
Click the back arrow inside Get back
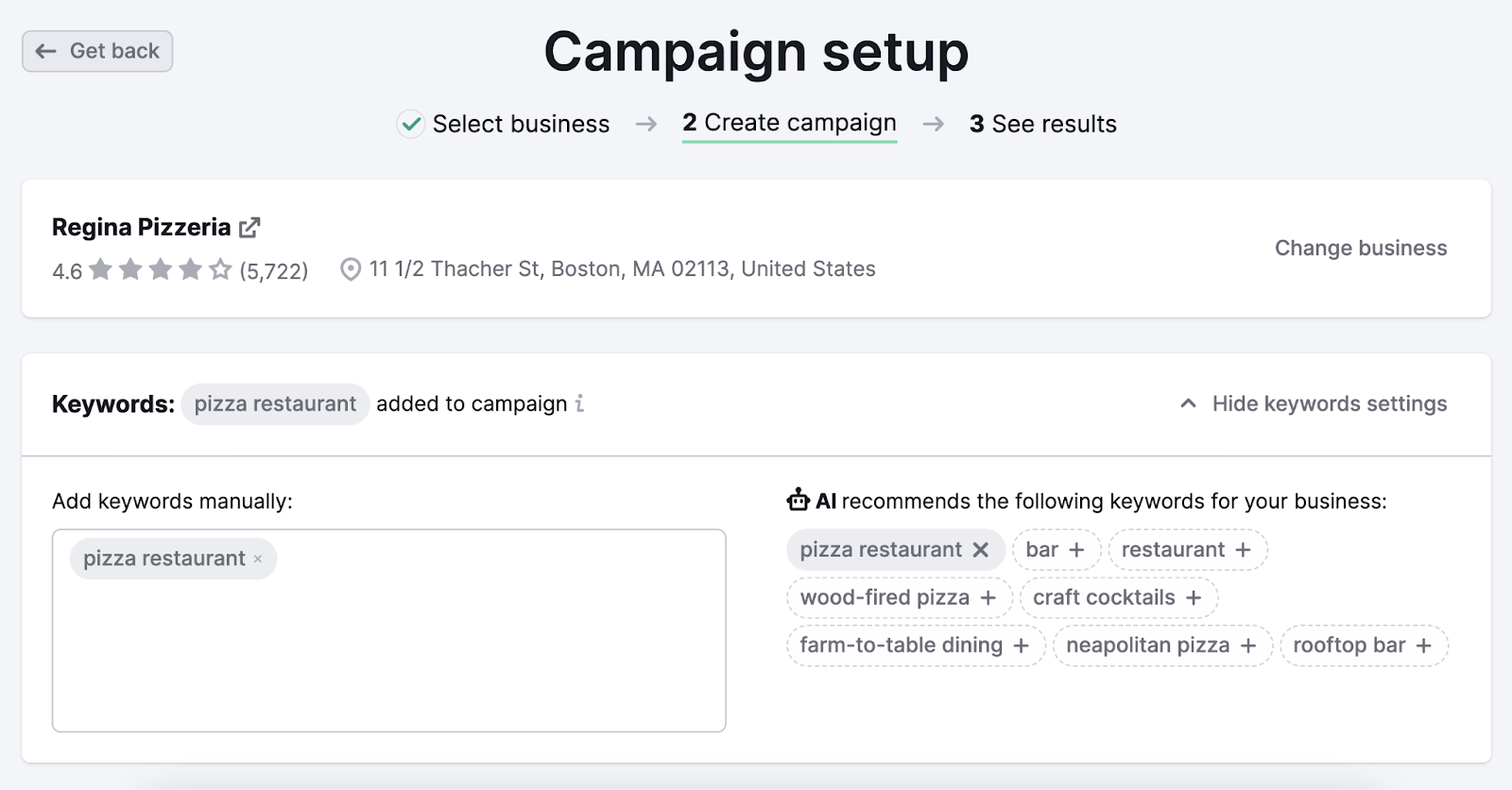point(43,51)
